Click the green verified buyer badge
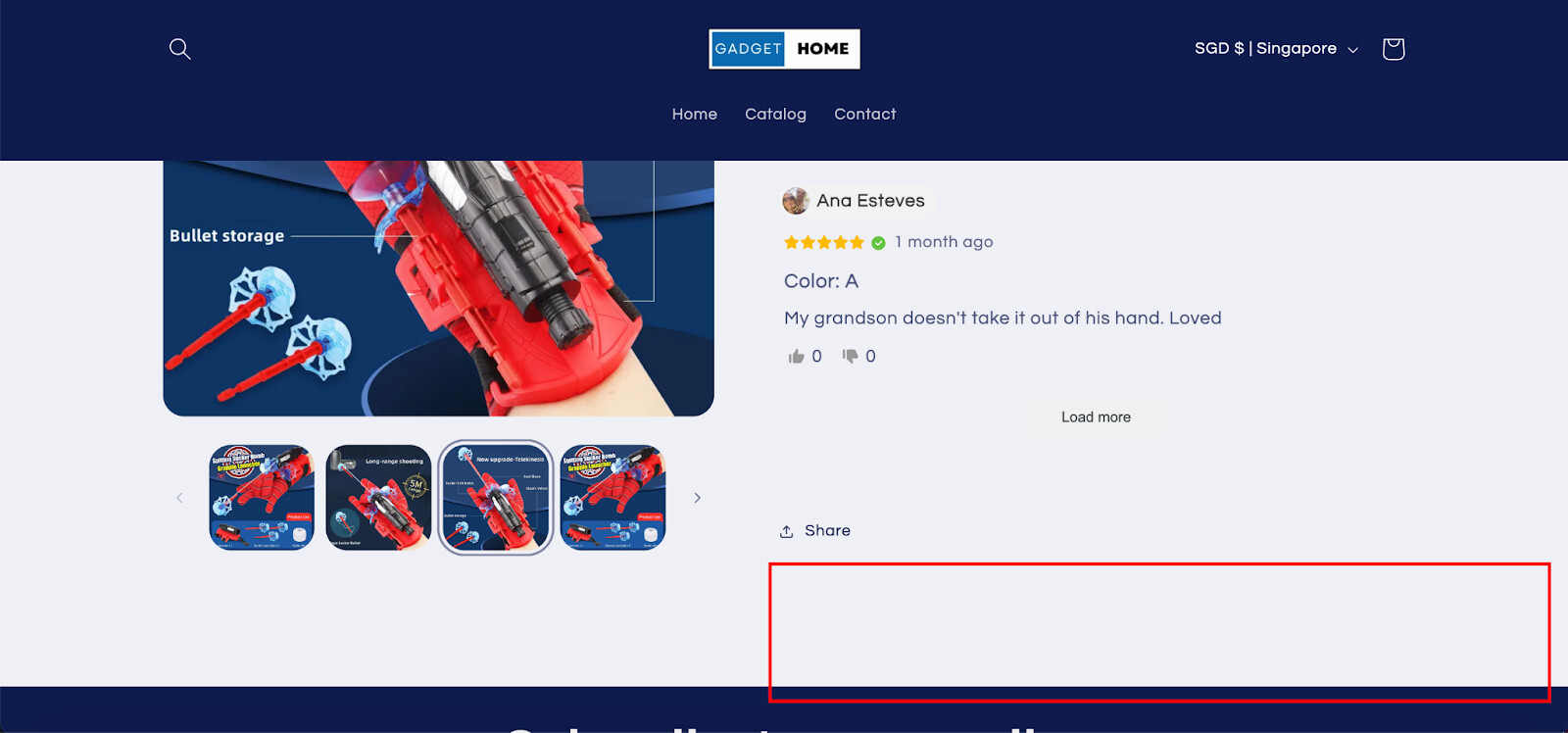The height and width of the screenshot is (733, 1568). [x=878, y=243]
